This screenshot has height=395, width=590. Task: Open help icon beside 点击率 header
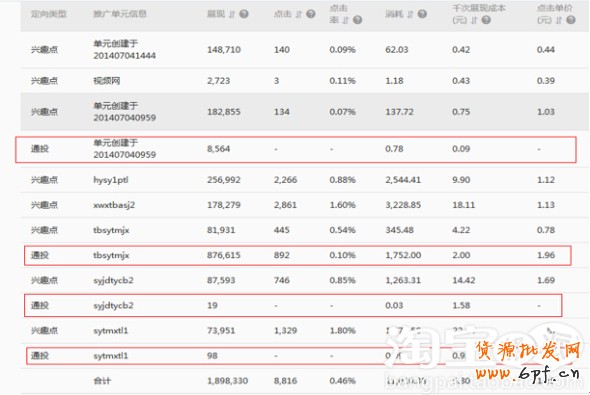pos(357,20)
